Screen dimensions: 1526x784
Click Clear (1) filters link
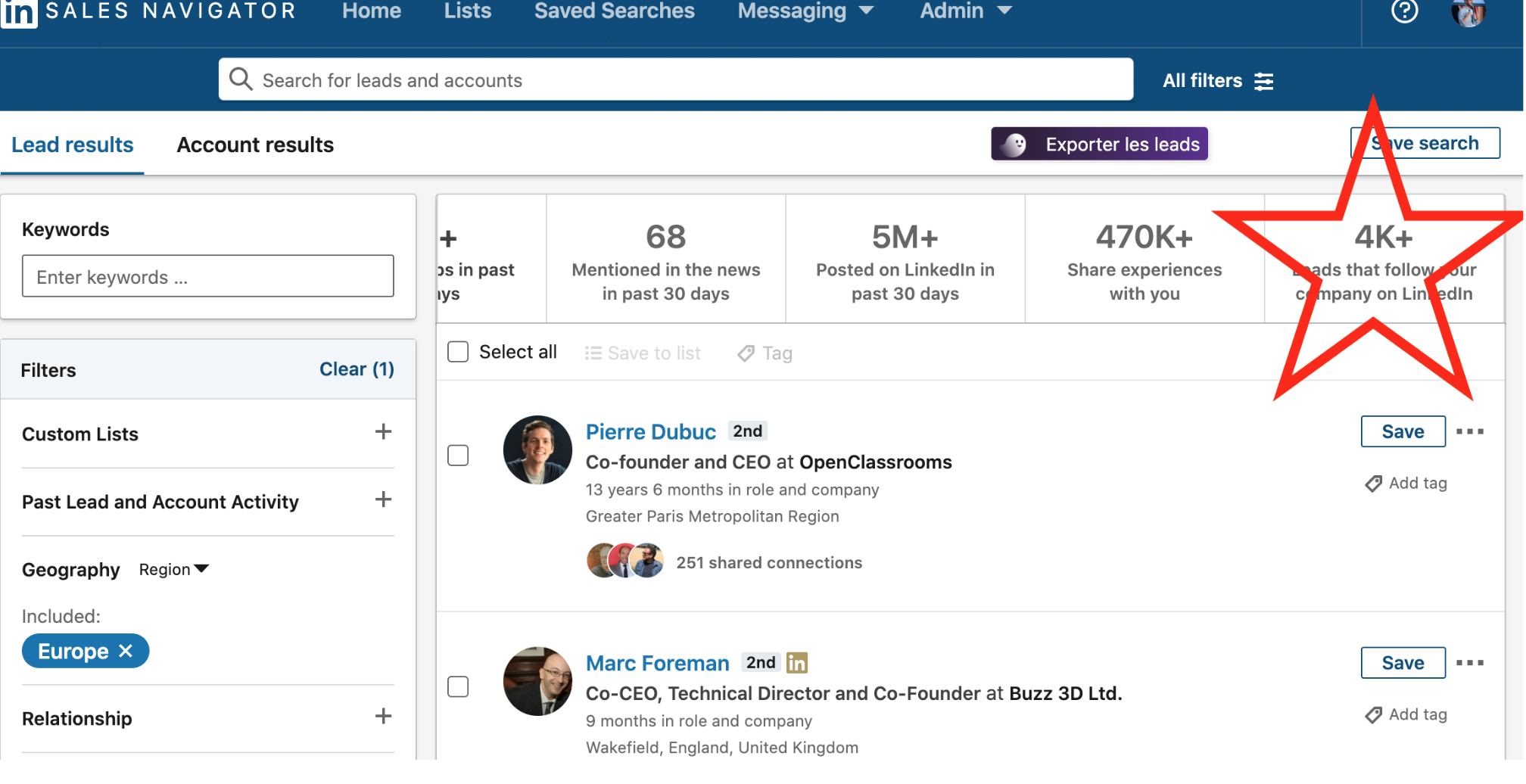[357, 369]
